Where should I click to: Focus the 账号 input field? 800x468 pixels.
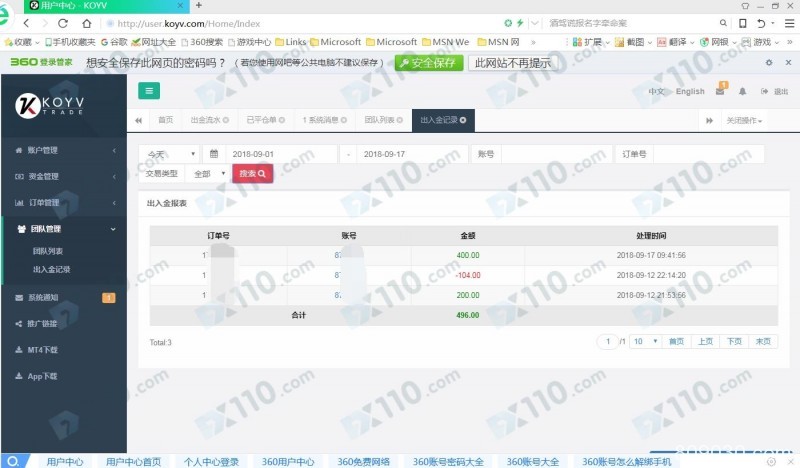tap(557, 154)
